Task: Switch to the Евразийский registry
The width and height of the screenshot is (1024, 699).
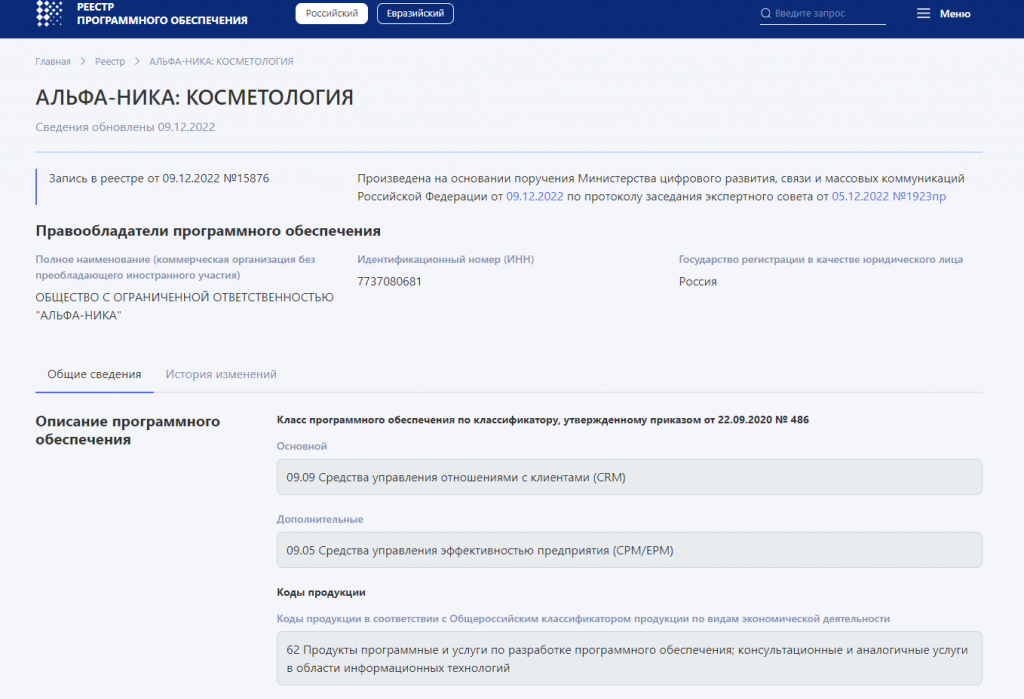Action: [415, 13]
